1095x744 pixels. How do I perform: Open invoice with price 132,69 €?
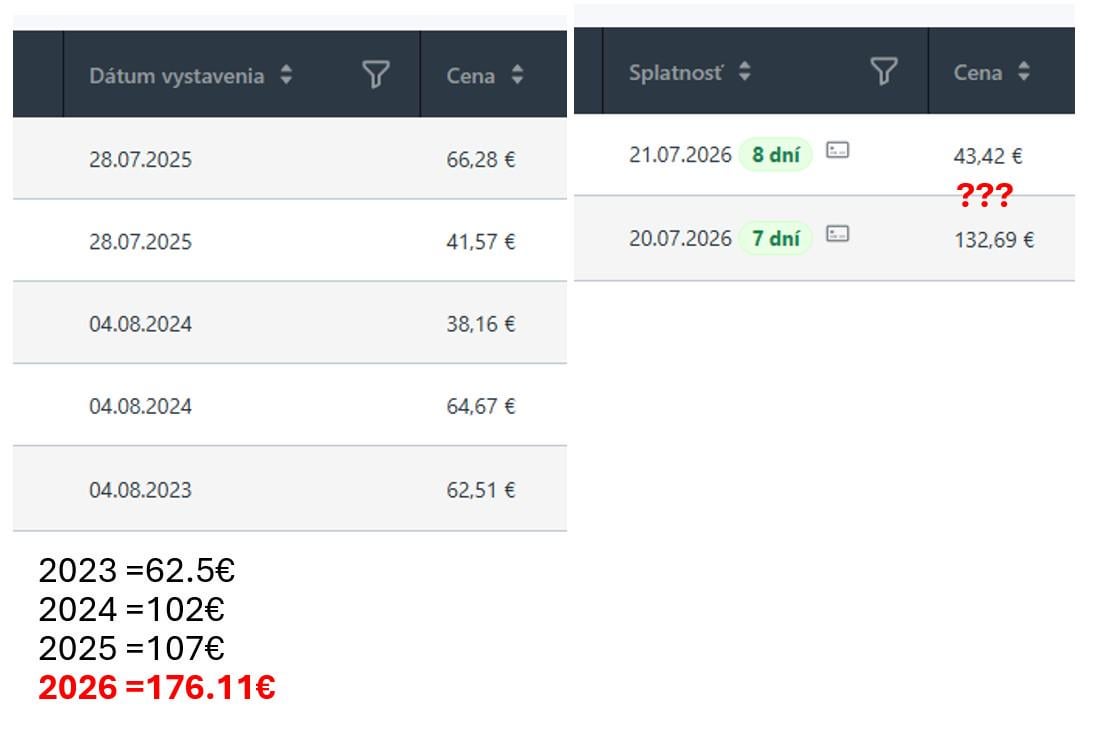tap(824, 239)
